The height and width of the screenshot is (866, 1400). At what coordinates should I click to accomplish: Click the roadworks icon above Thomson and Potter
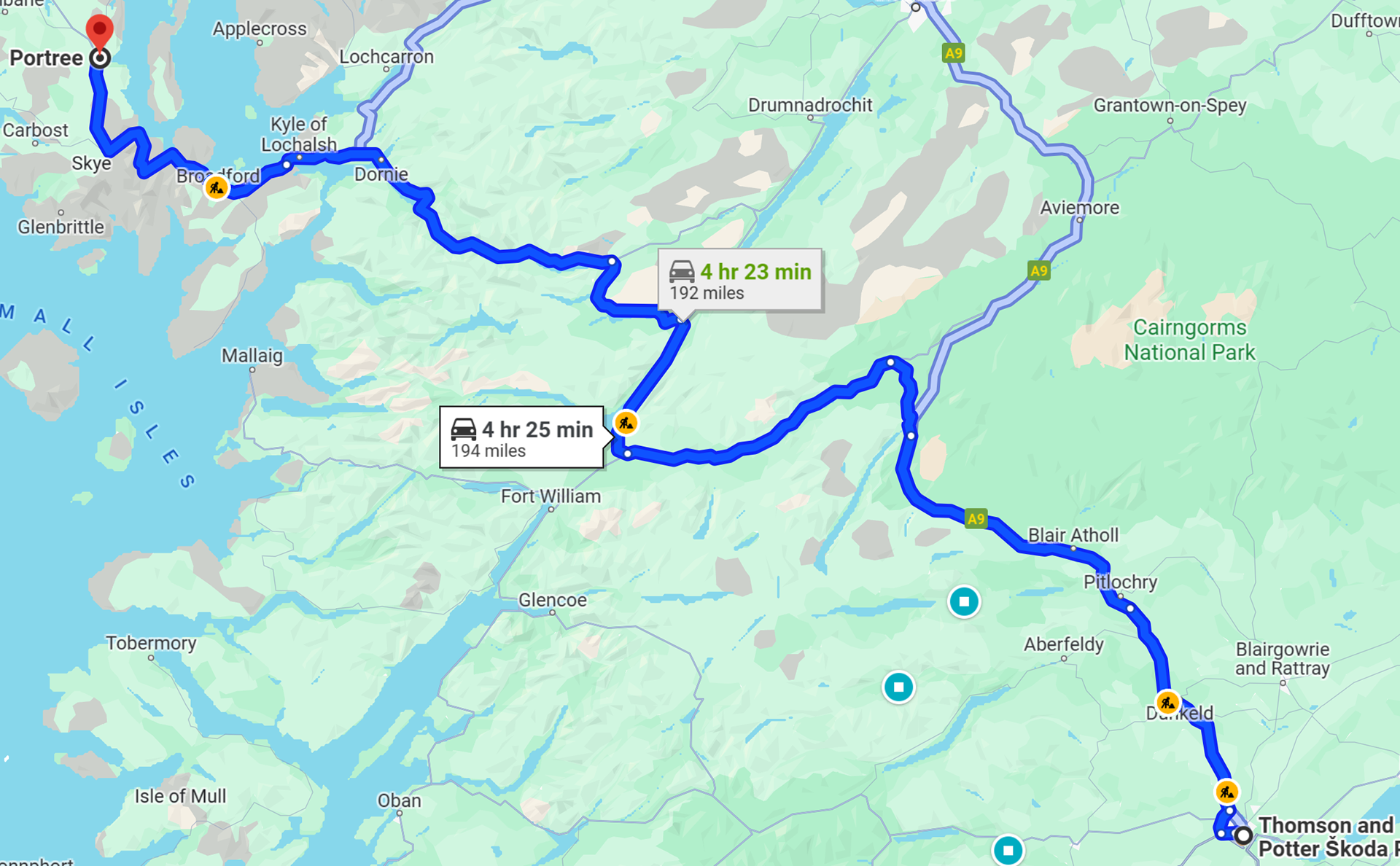point(1226,792)
